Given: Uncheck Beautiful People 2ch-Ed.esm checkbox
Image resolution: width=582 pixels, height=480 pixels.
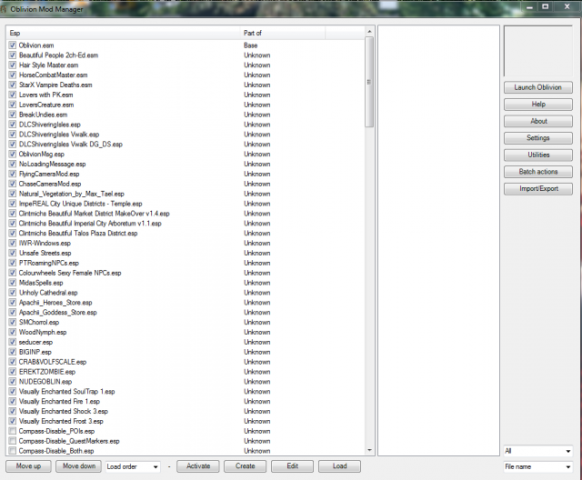Looking at the screenshot, I should 13,55.
